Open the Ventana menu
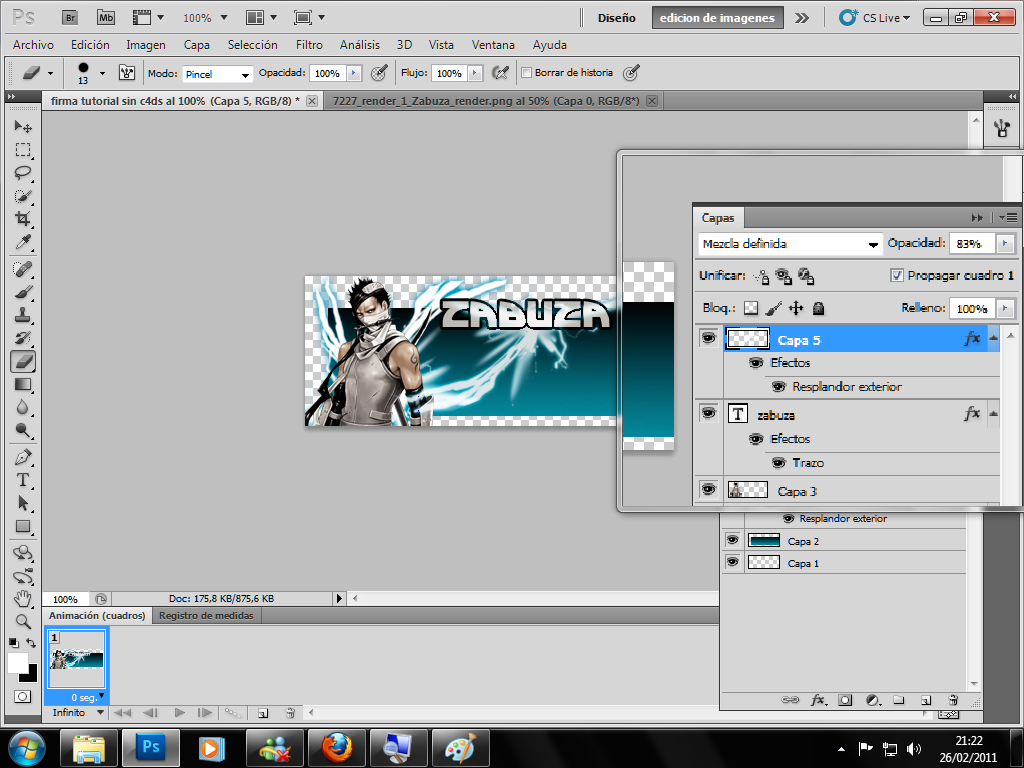Image resolution: width=1024 pixels, height=768 pixels. 493,45
